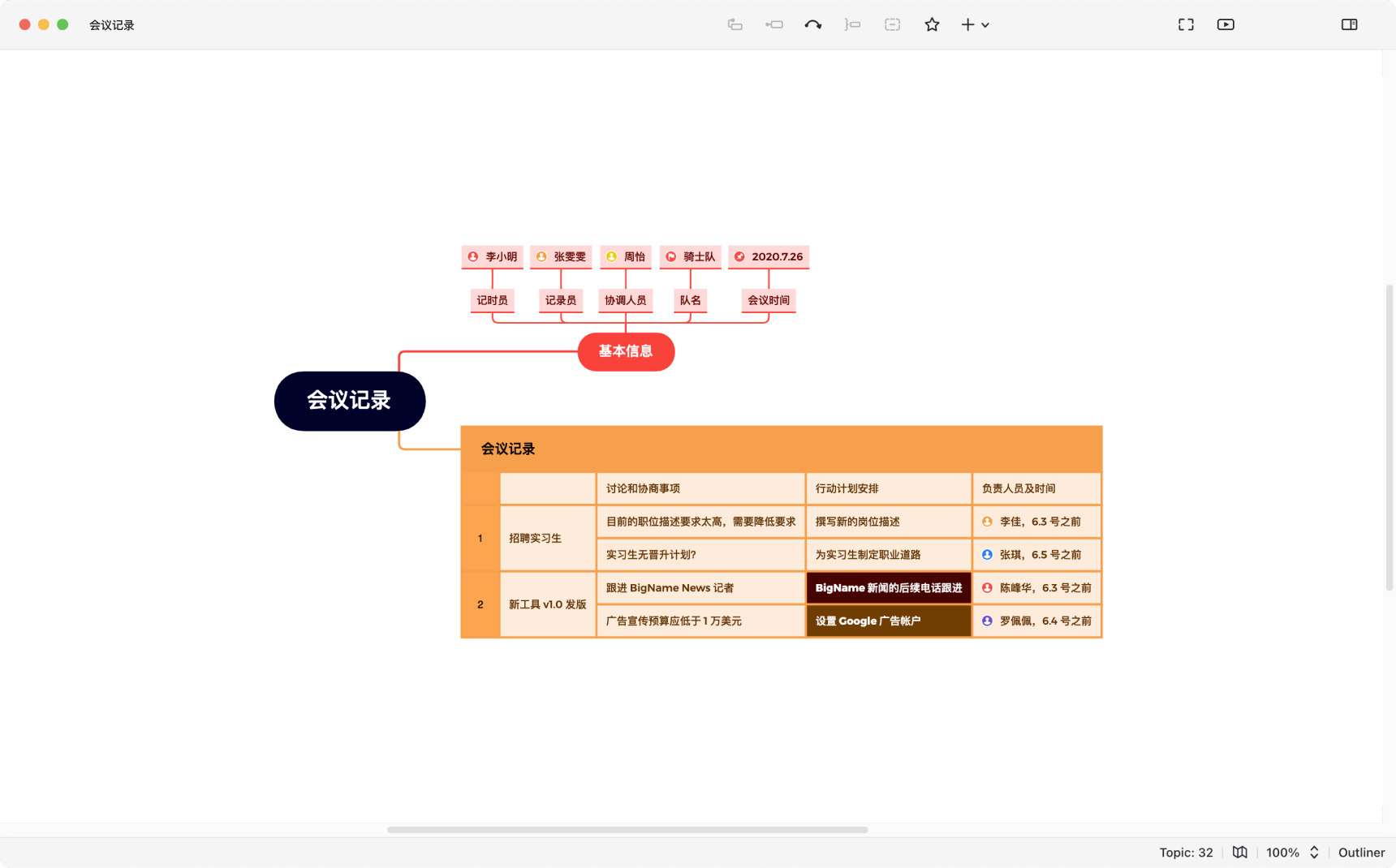Viewport: 1396px width, 868px height.
Task: Click the Topic toolbar icon
Action: click(735, 25)
